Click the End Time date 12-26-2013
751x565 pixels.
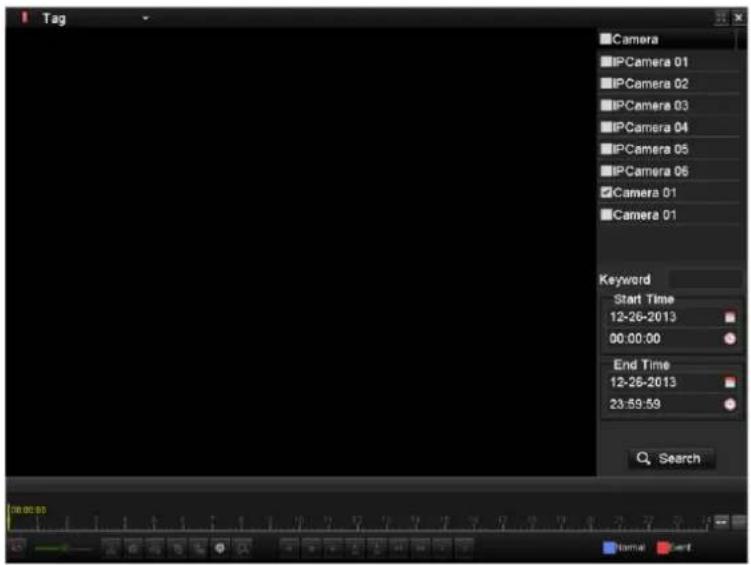[x=643, y=382]
